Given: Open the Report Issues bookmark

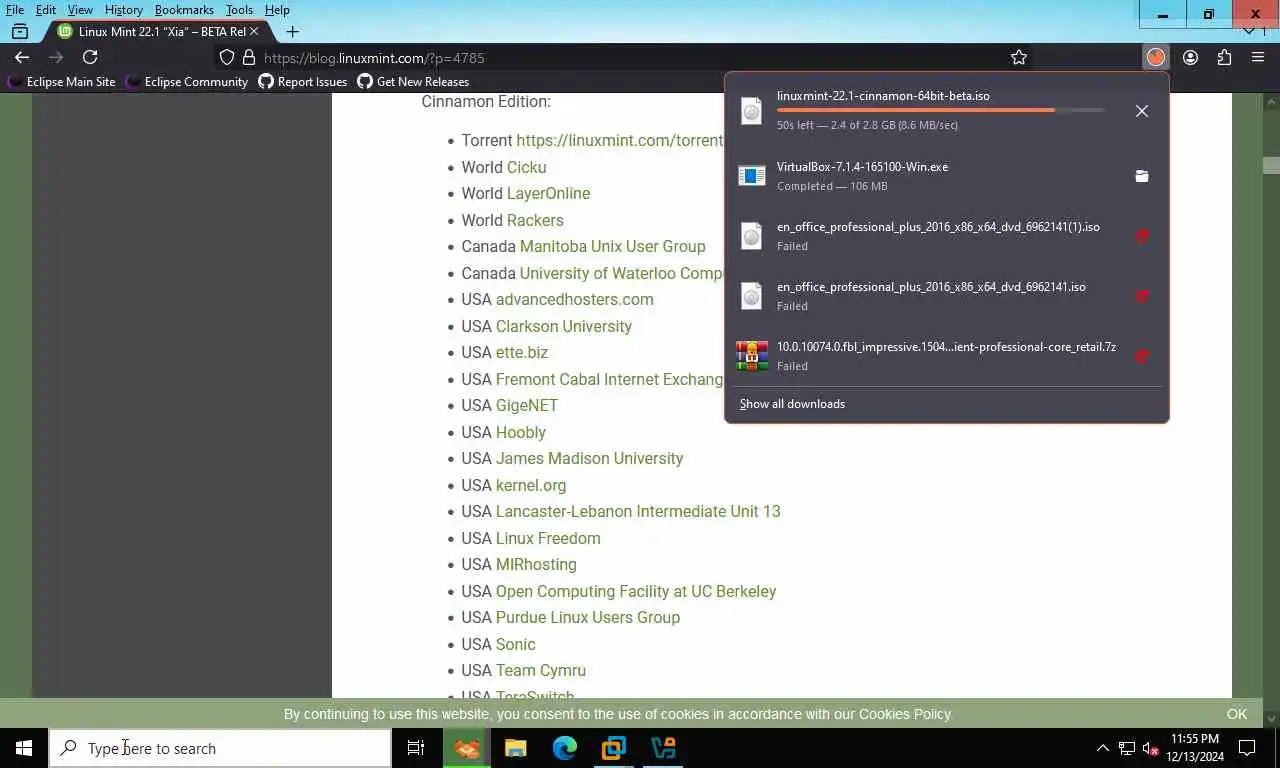Looking at the screenshot, I should pyautogui.click(x=303, y=82).
